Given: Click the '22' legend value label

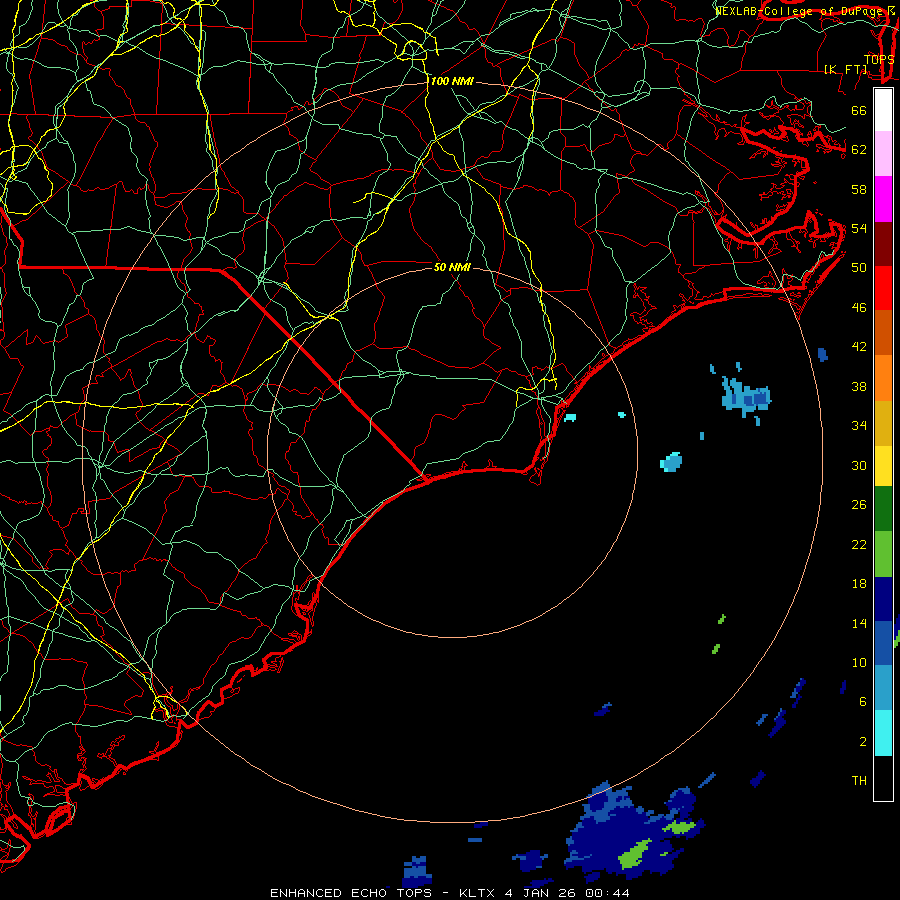Looking at the screenshot, I should click(x=859, y=544).
